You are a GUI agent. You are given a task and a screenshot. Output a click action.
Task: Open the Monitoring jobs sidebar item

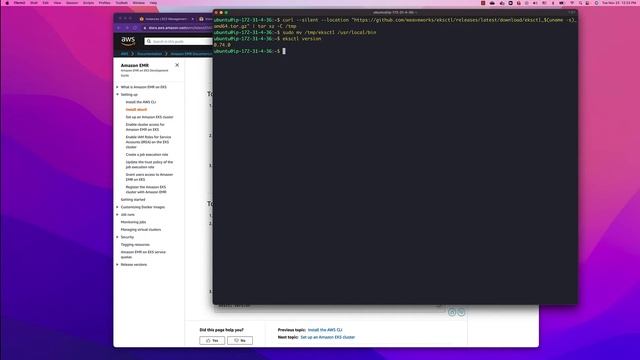(133, 222)
